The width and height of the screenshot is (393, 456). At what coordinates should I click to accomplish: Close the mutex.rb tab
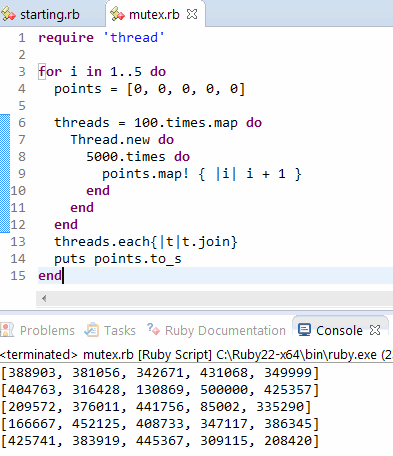[x=192, y=14]
